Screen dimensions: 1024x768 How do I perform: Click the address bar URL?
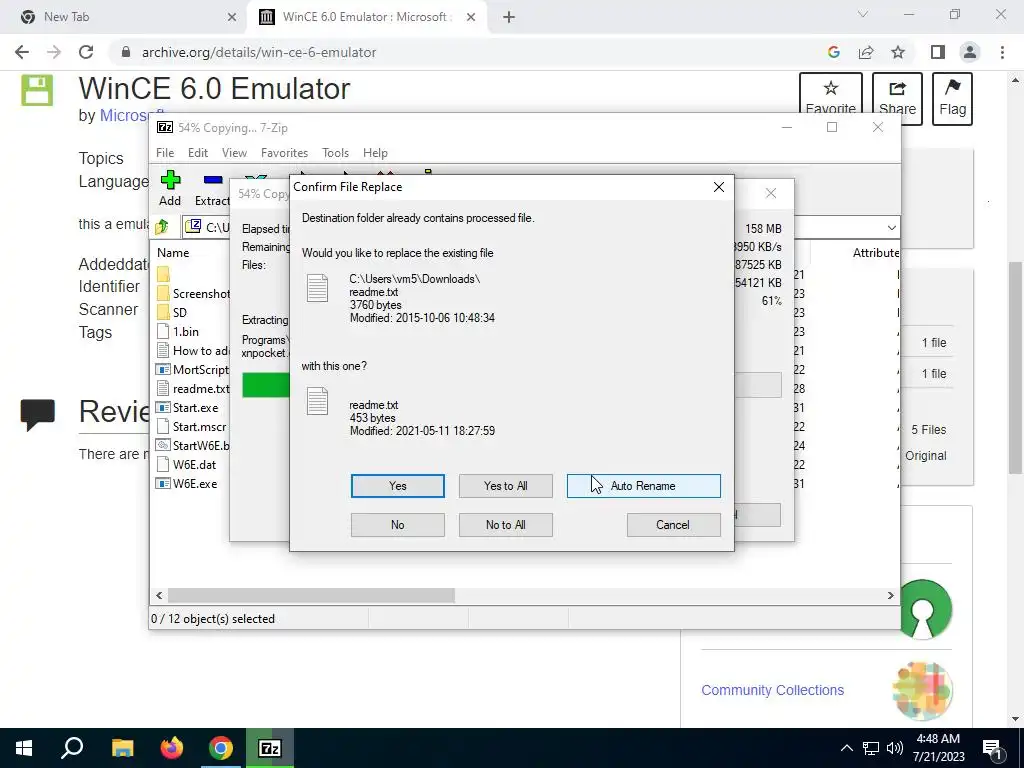tap(259, 52)
